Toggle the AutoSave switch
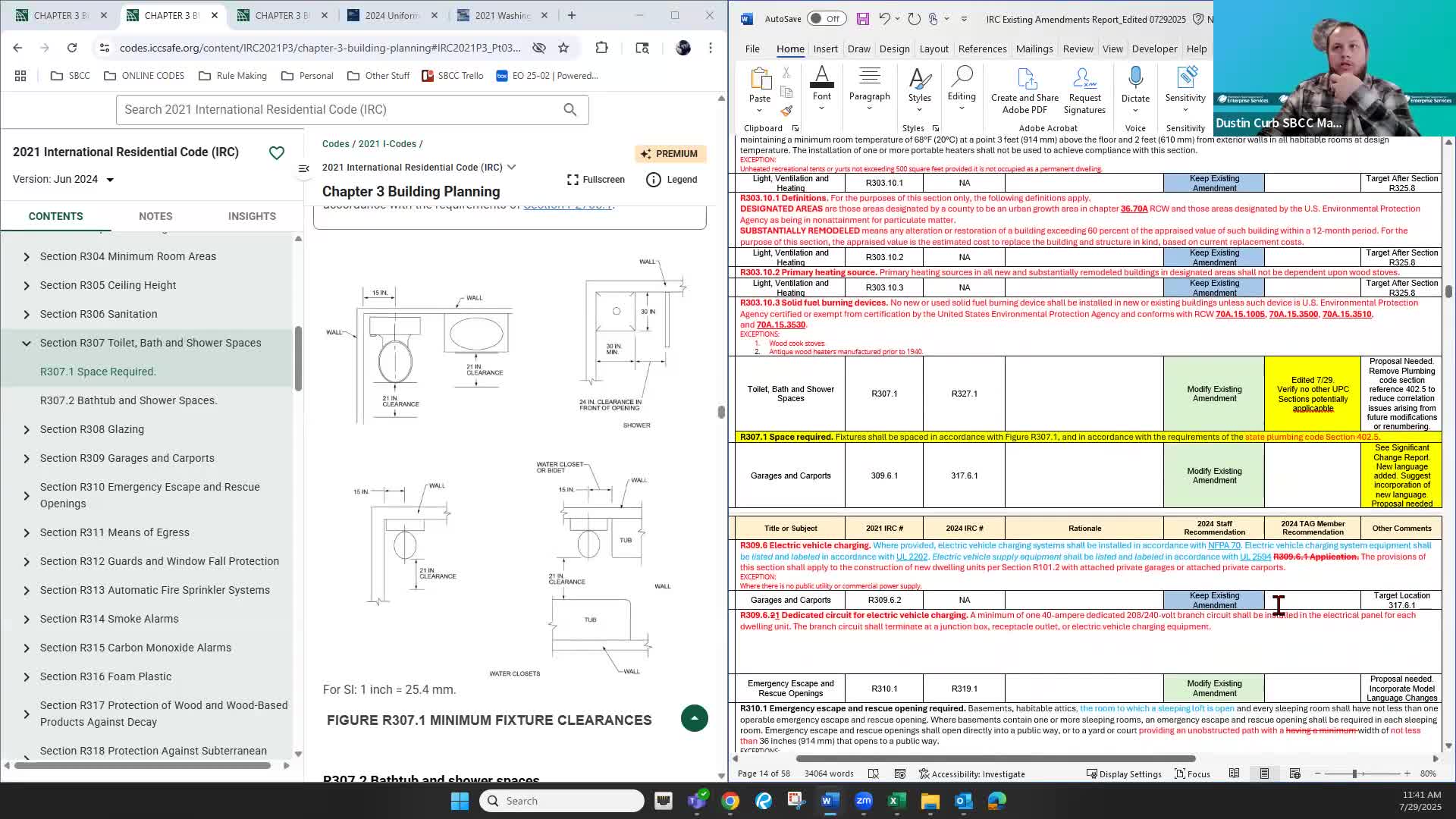 click(x=826, y=19)
